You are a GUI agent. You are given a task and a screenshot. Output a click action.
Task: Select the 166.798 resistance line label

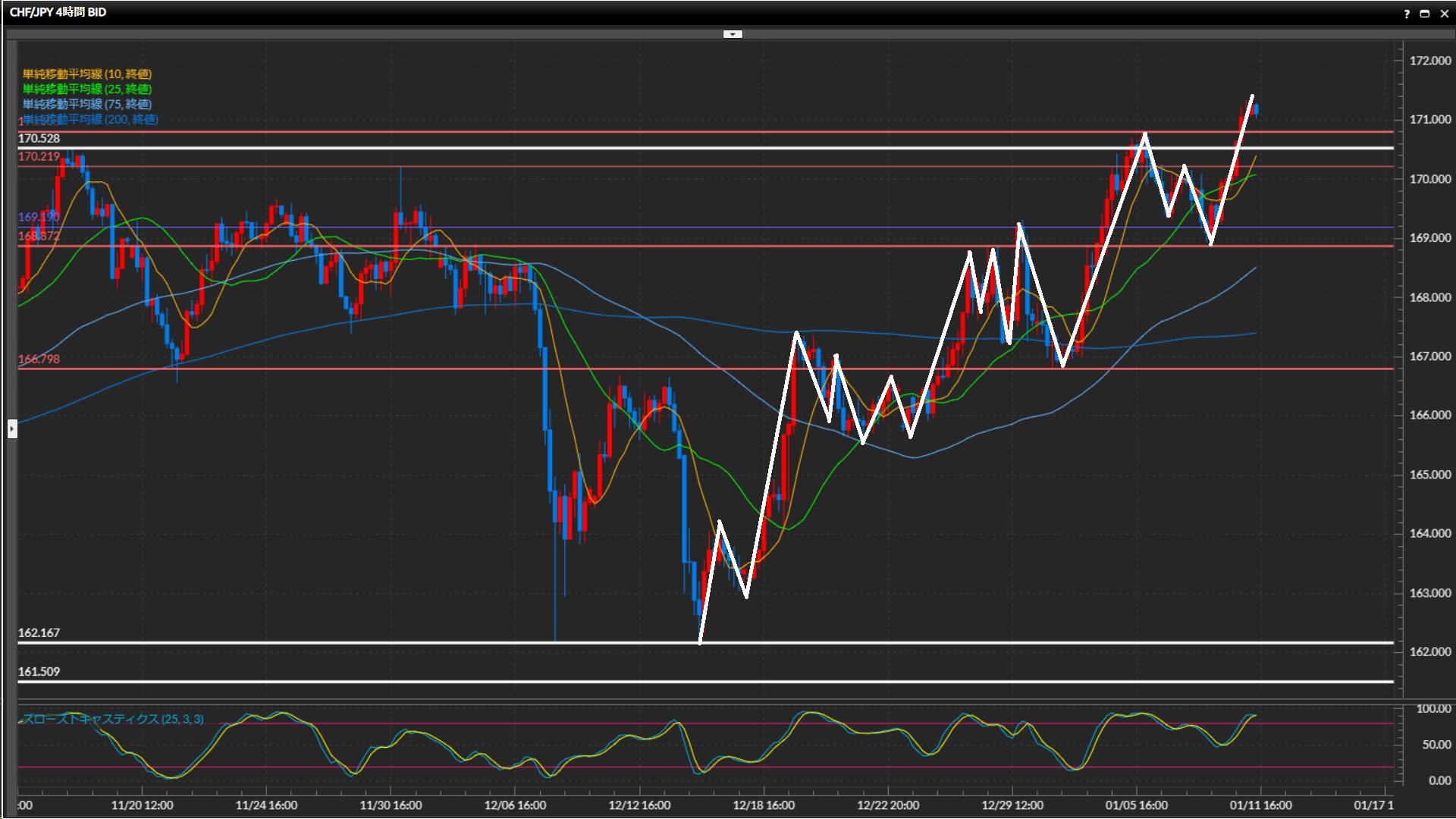point(39,359)
